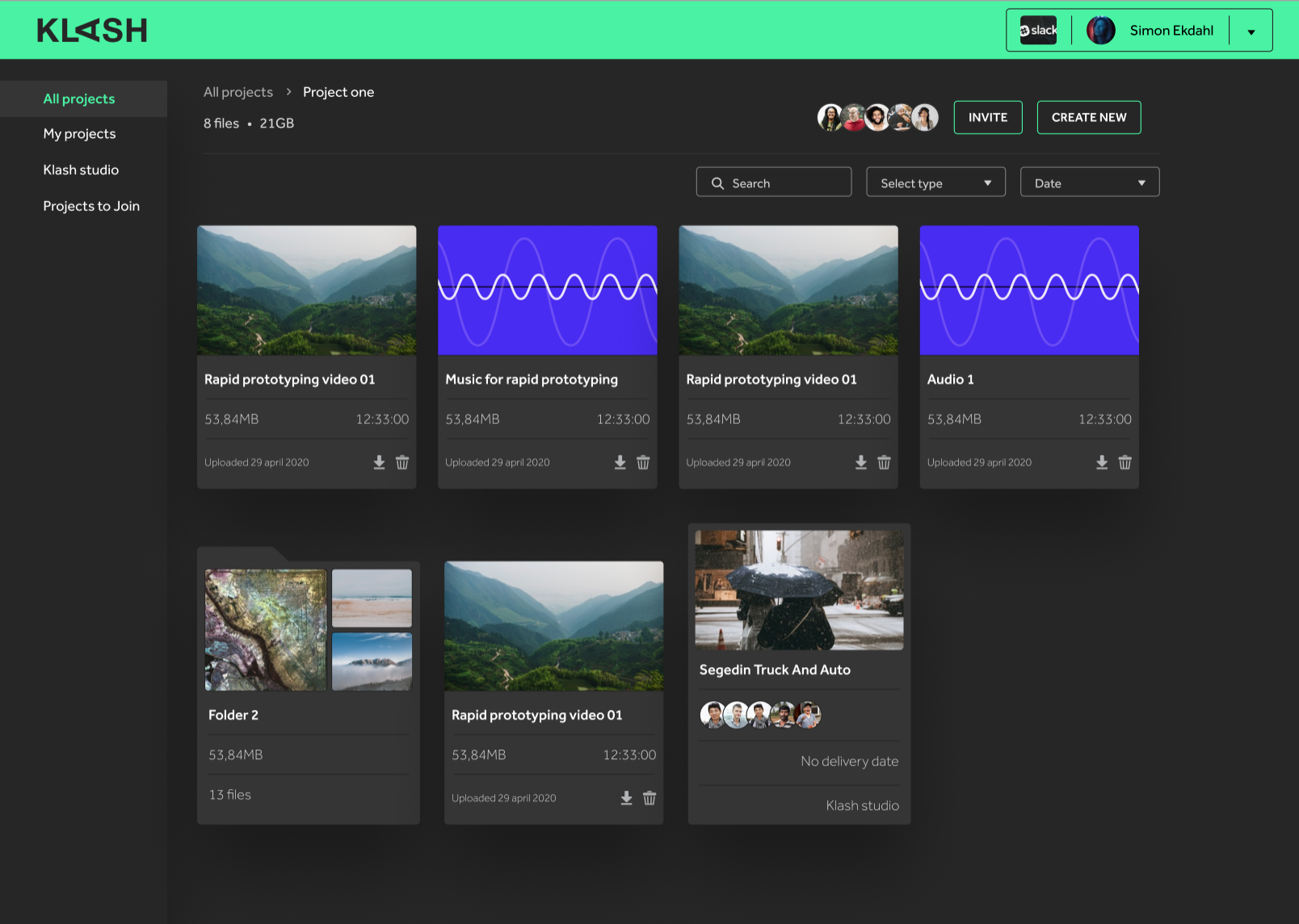Download the Music for rapid prototyping file
Image resolution: width=1299 pixels, height=924 pixels.
pos(620,462)
